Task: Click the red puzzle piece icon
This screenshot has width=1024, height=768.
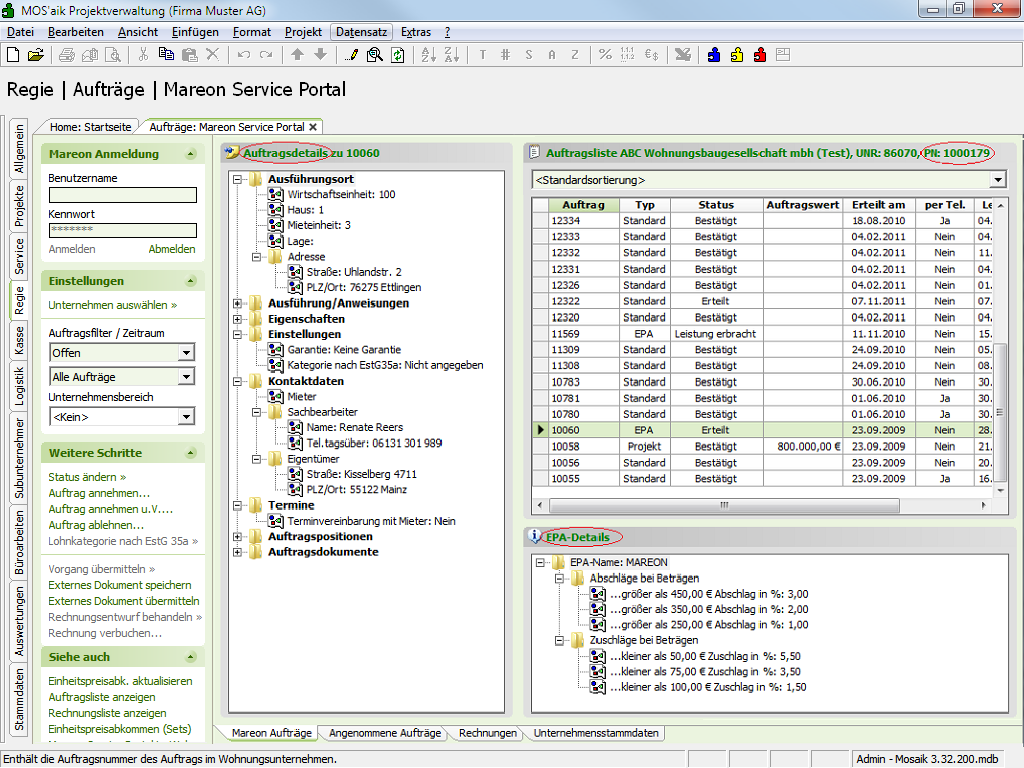Action: click(x=760, y=55)
